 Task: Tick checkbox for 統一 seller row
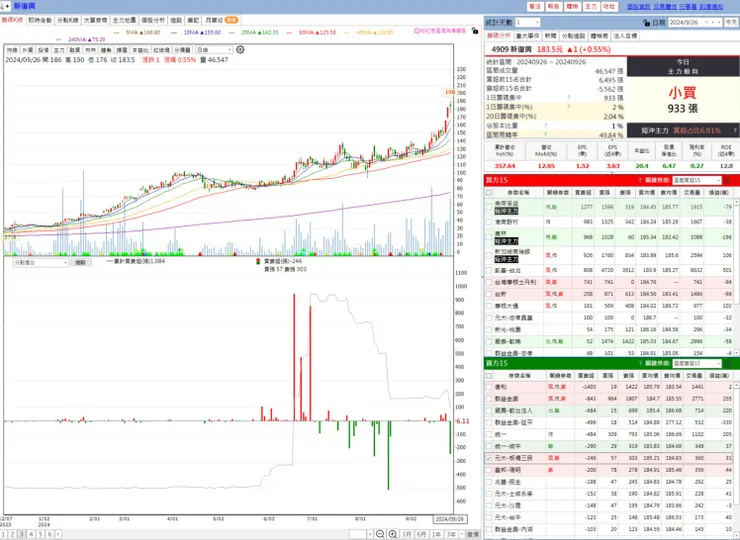coord(489,434)
